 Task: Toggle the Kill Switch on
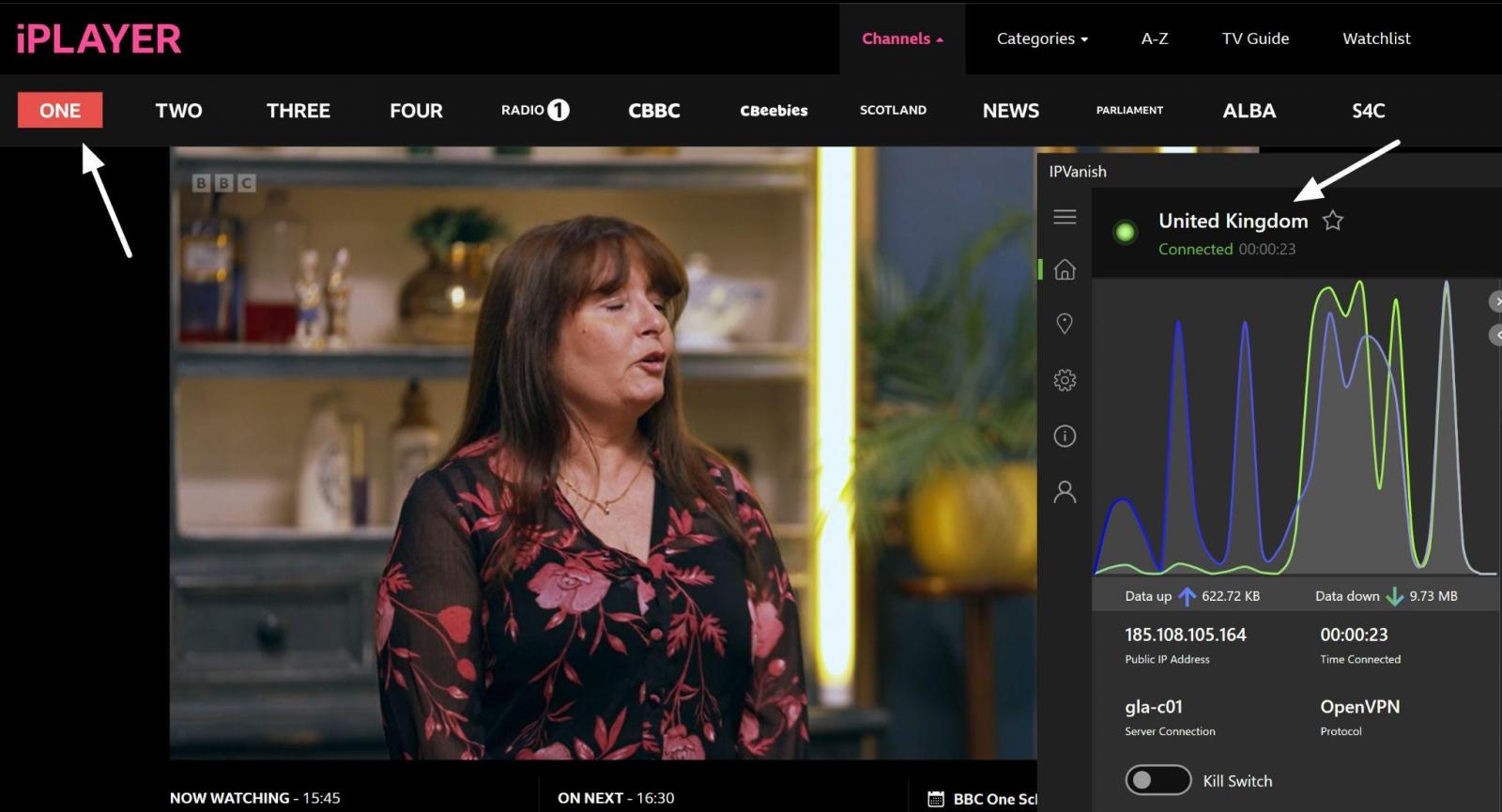pos(1157,780)
